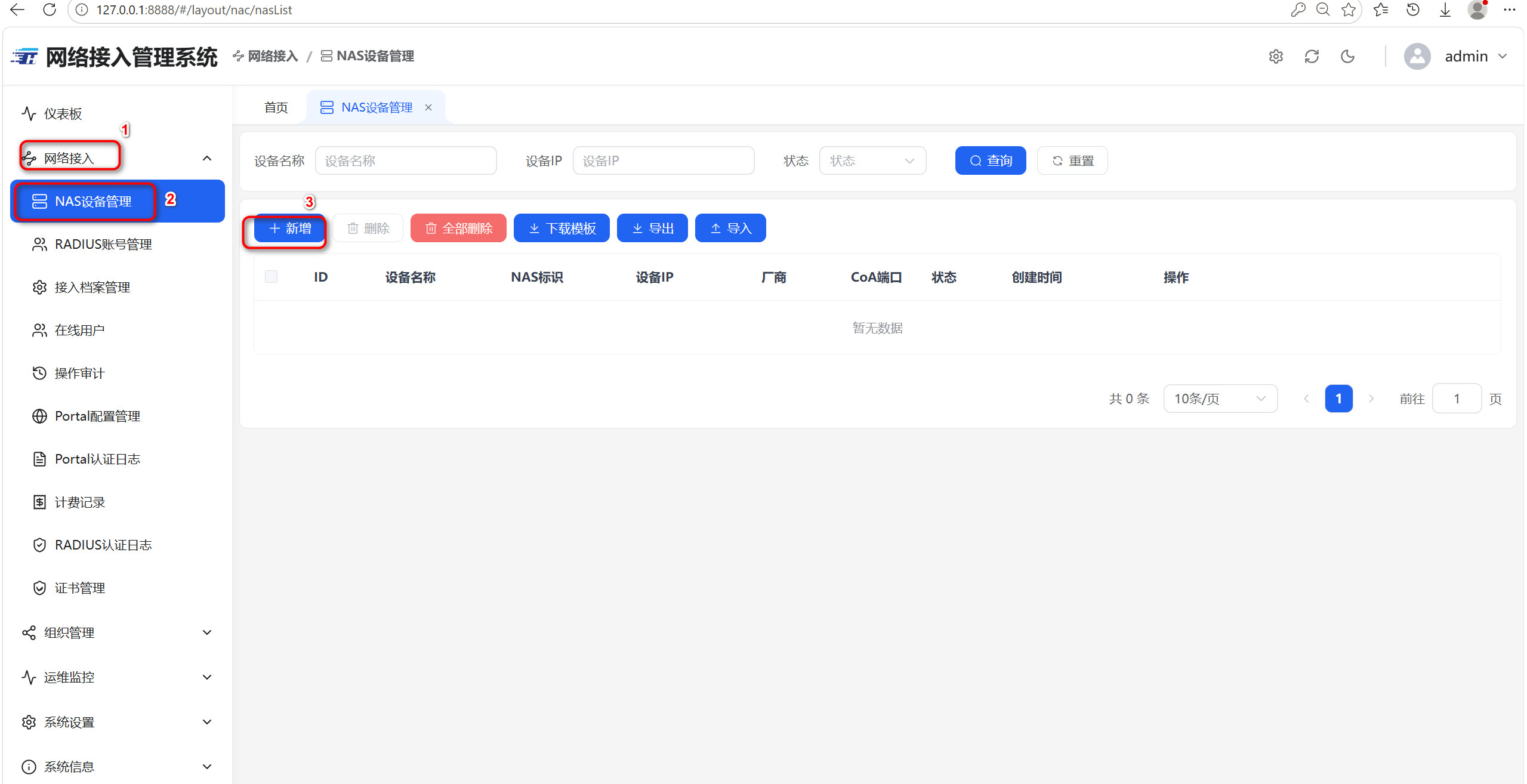The image size is (1527, 784).
Task: Click the admin user avatar
Action: [1417, 56]
